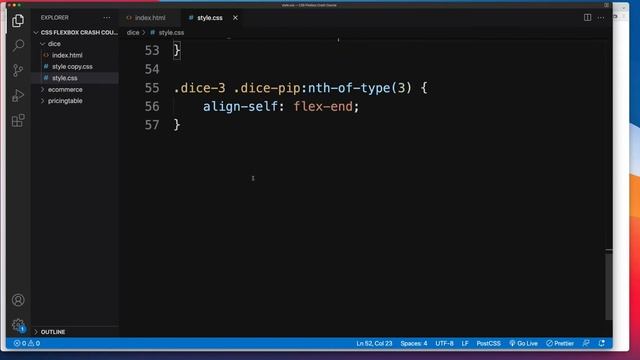Click the .dice-3 selector text

199,88
